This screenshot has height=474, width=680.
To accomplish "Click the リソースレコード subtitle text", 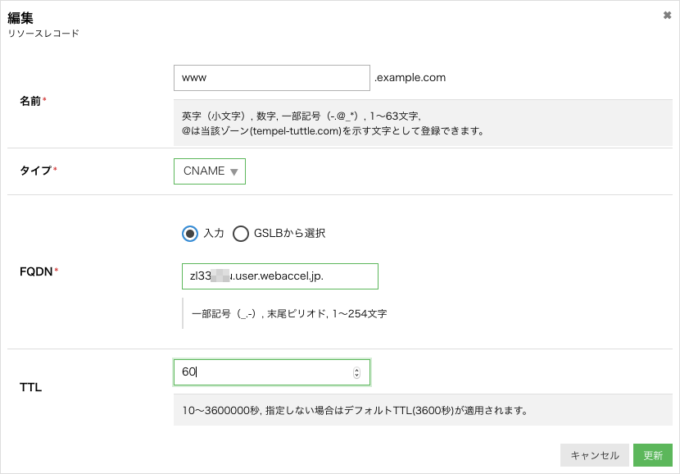I will coord(43,33).
